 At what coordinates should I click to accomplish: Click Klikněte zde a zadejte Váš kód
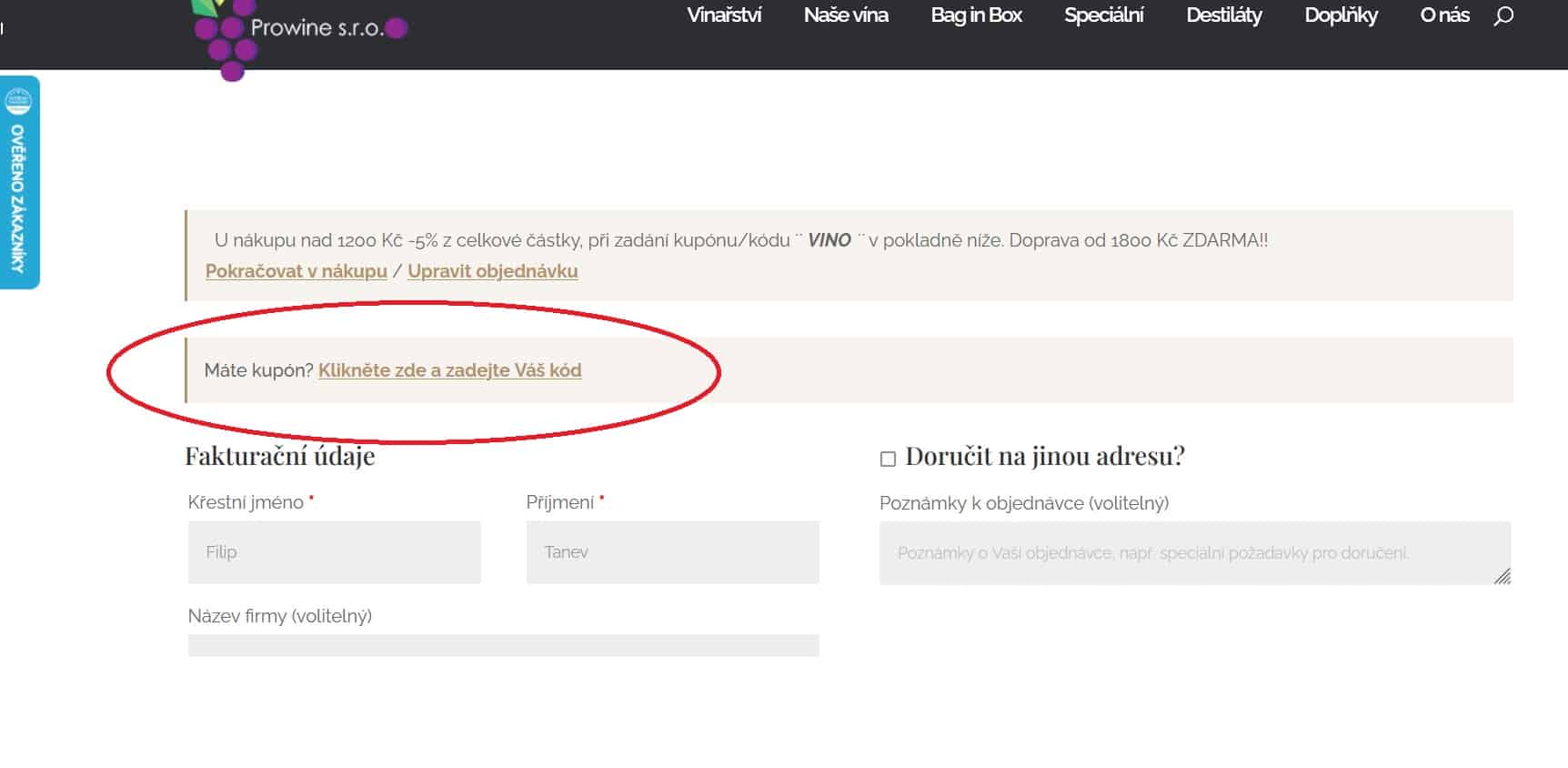pyautogui.click(x=449, y=370)
